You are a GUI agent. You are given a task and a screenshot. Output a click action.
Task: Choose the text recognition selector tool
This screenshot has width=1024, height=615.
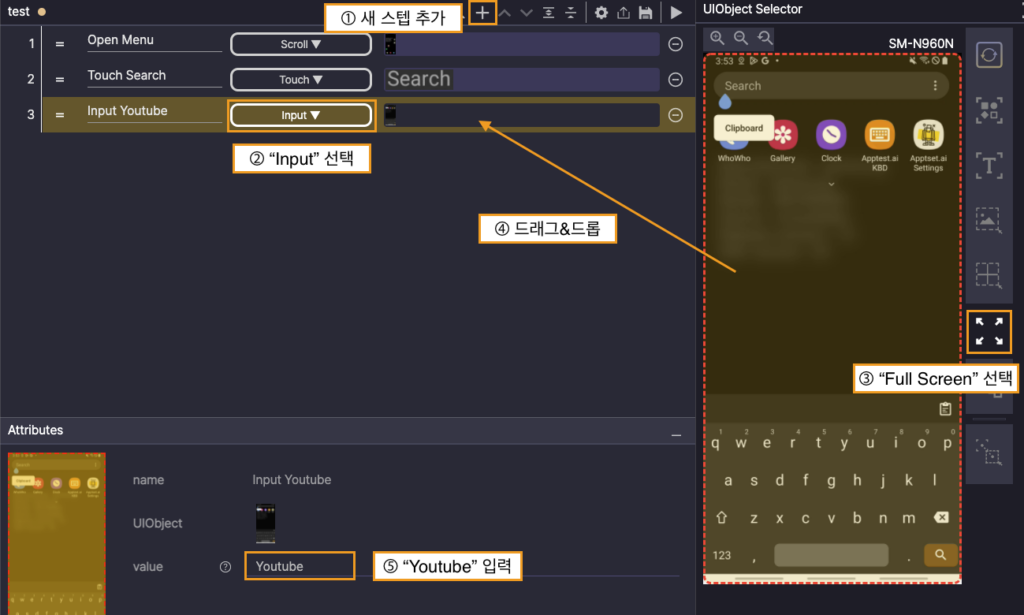point(989,166)
